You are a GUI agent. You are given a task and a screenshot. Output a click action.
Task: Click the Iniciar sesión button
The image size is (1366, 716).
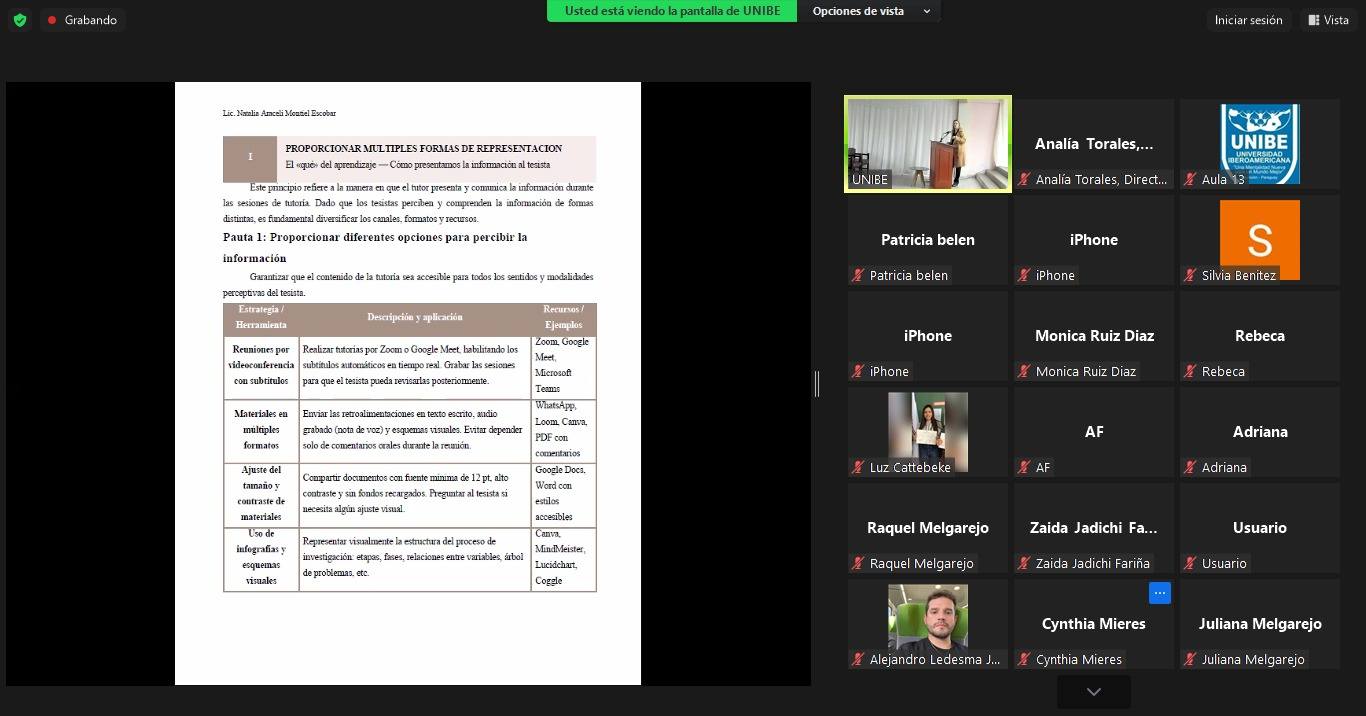[1248, 20]
